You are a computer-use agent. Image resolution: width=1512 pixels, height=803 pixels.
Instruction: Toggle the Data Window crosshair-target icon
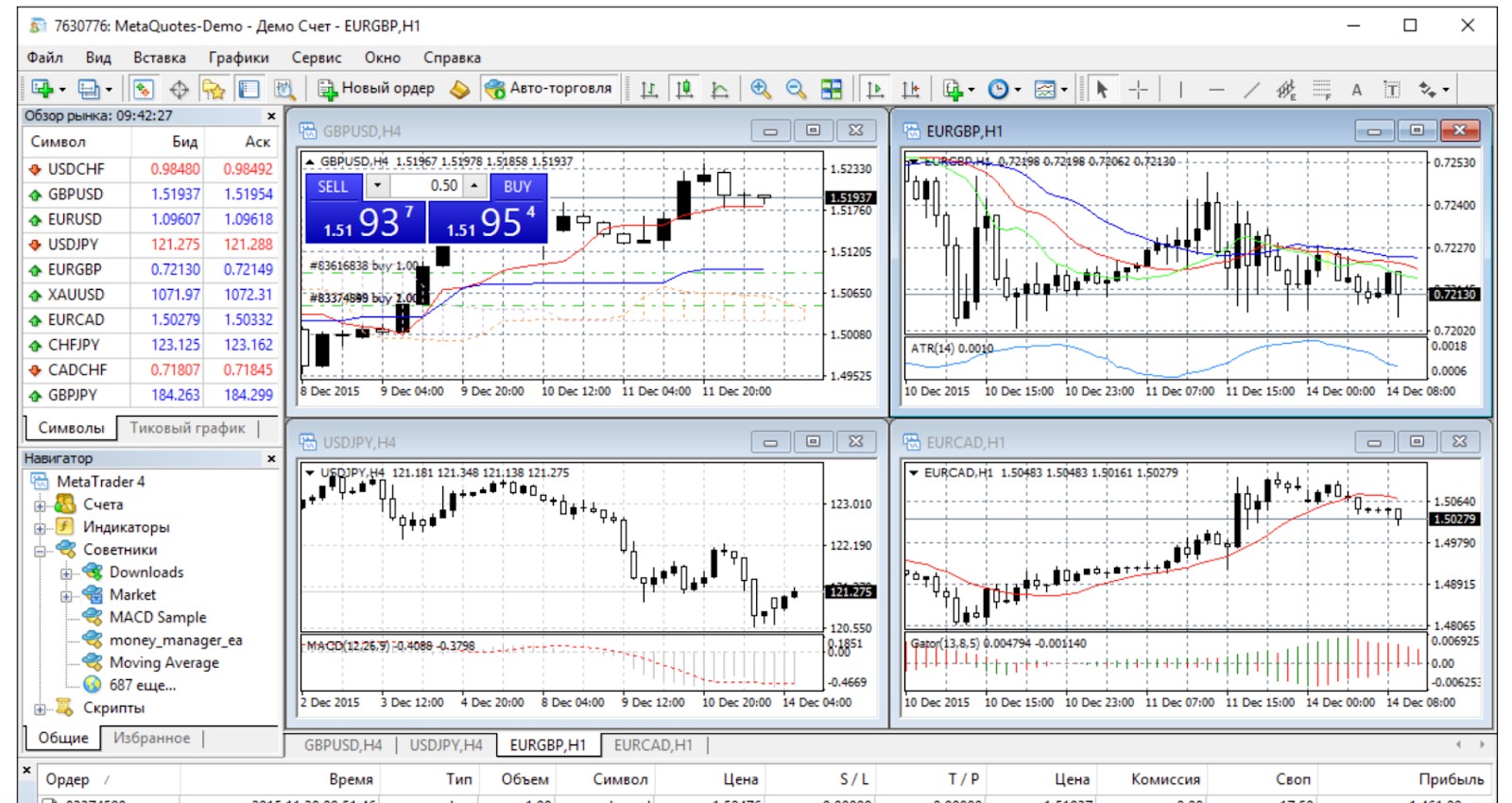coord(179,89)
